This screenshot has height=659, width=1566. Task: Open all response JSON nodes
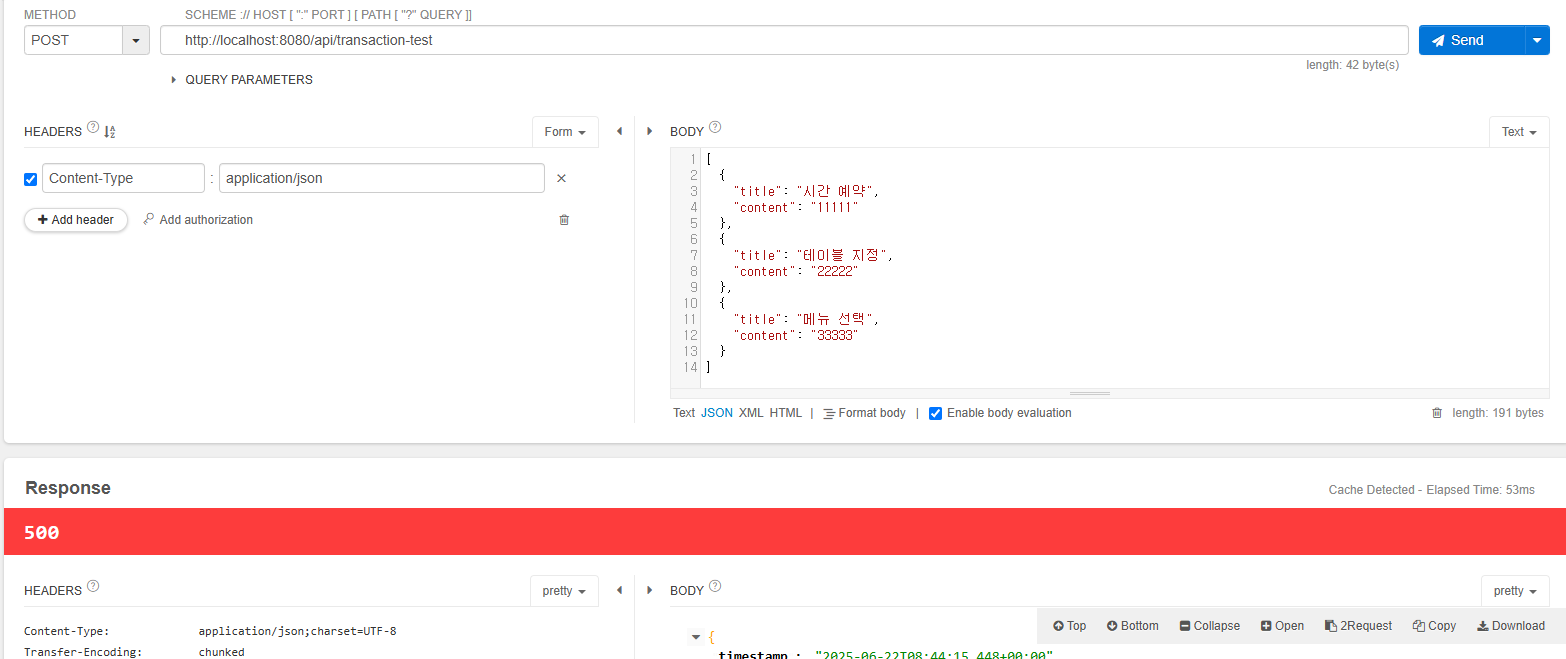click(x=1282, y=626)
